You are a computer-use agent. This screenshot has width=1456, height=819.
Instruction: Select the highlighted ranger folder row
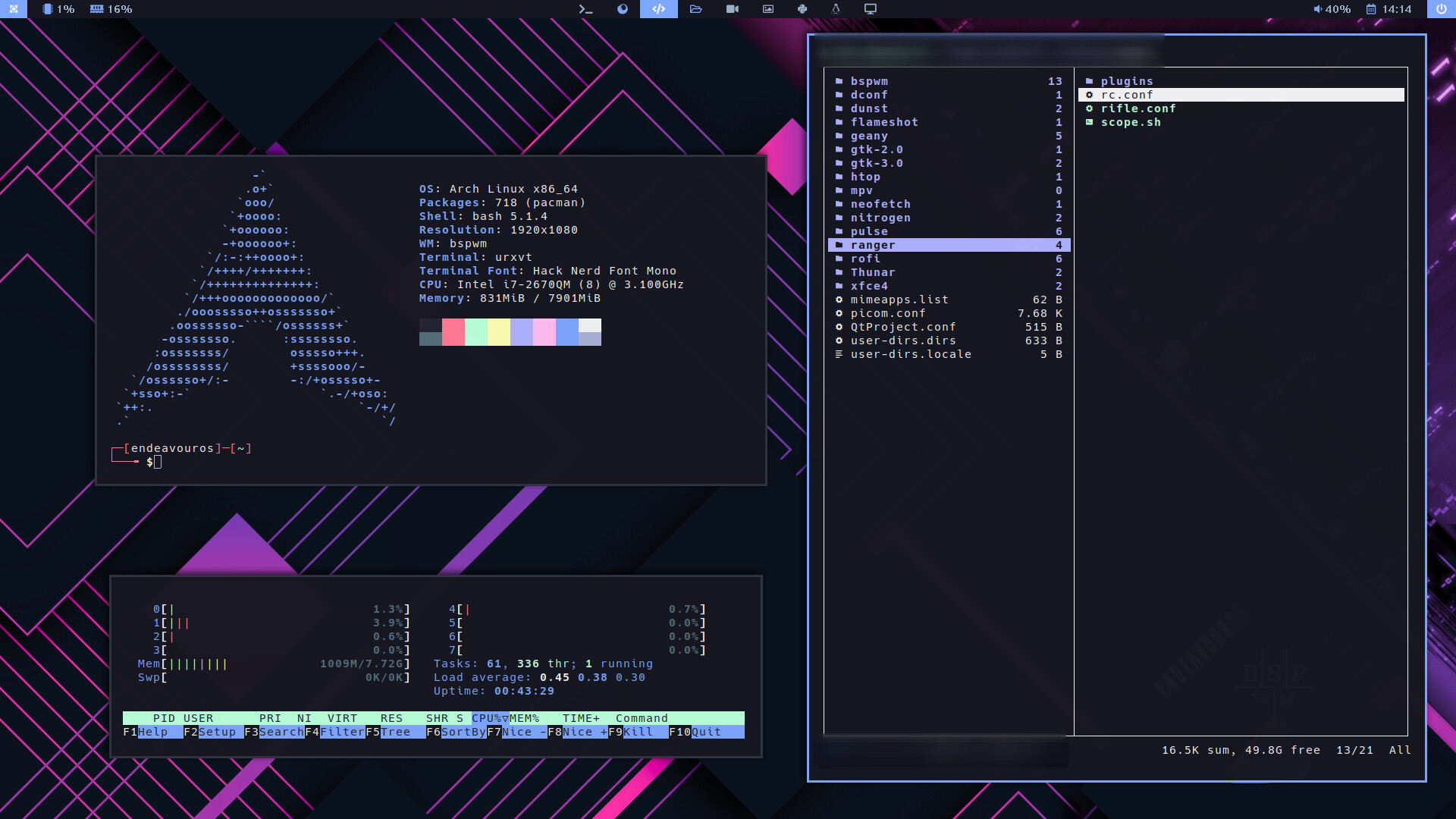tap(949, 245)
